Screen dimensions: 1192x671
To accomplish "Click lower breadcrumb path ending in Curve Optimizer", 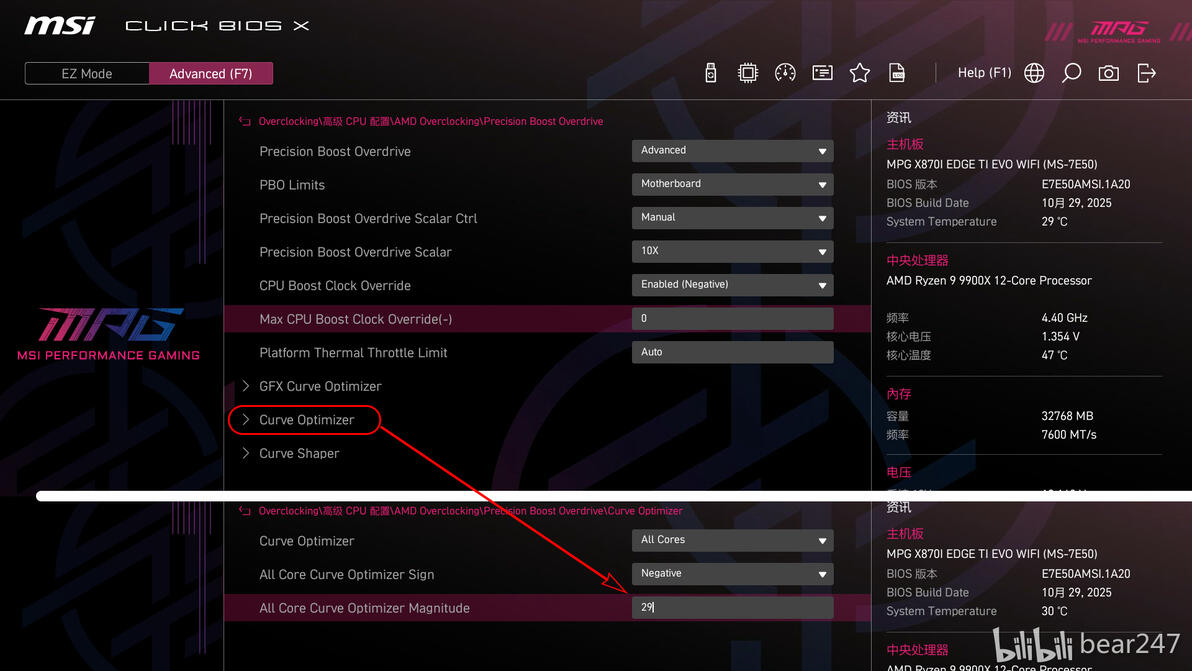I will [x=471, y=511].
